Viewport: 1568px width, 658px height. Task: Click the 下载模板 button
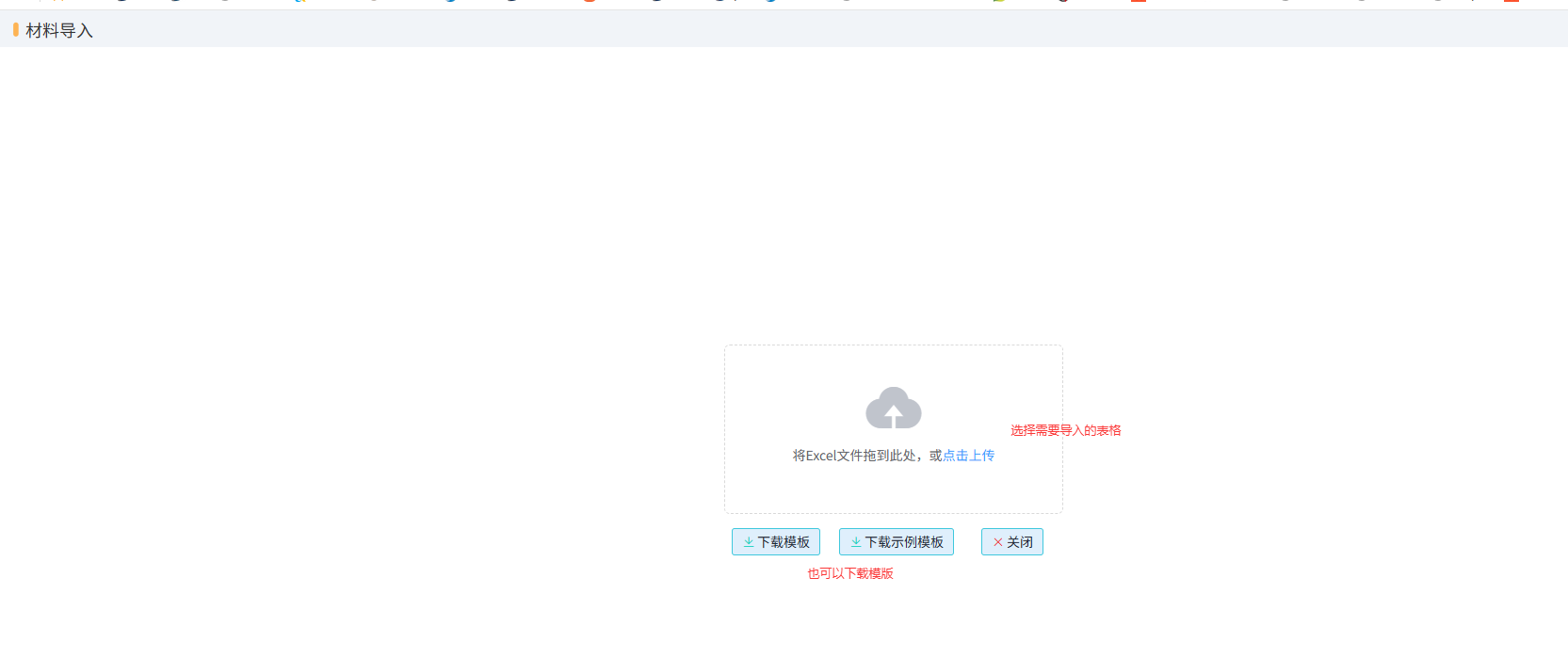point(776,542)
